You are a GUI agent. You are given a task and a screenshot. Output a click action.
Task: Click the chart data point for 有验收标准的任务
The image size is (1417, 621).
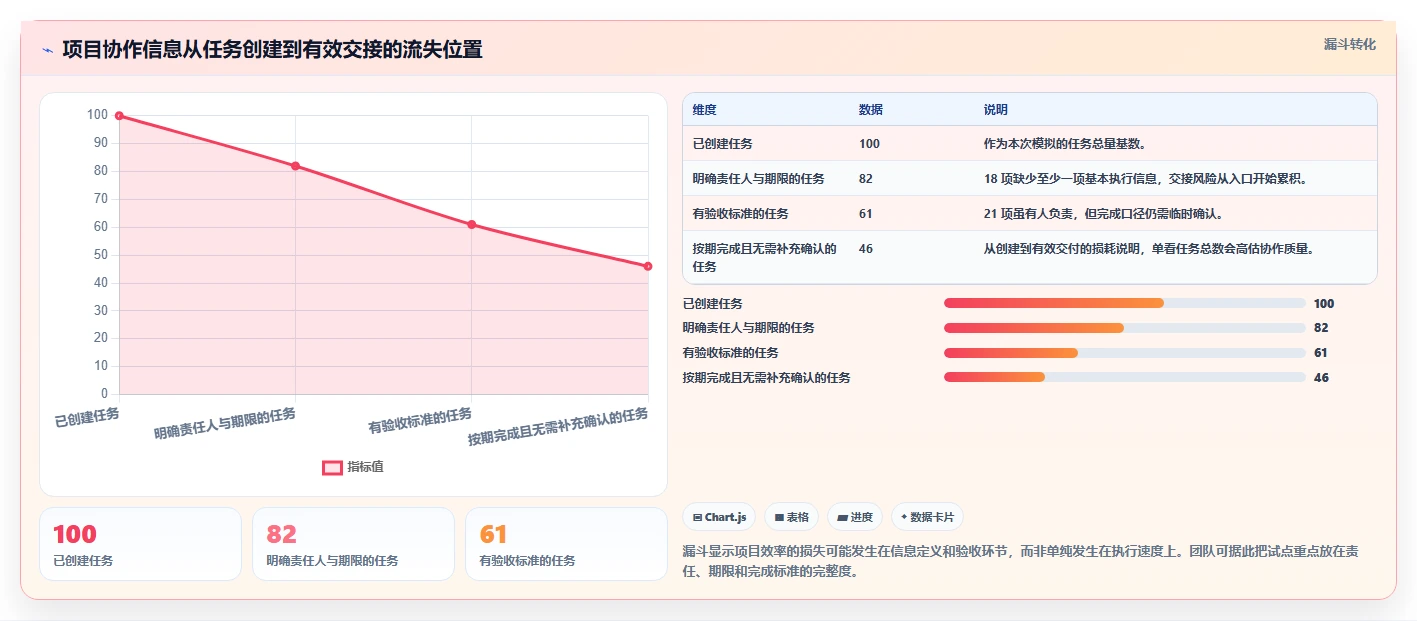point(471,224)
